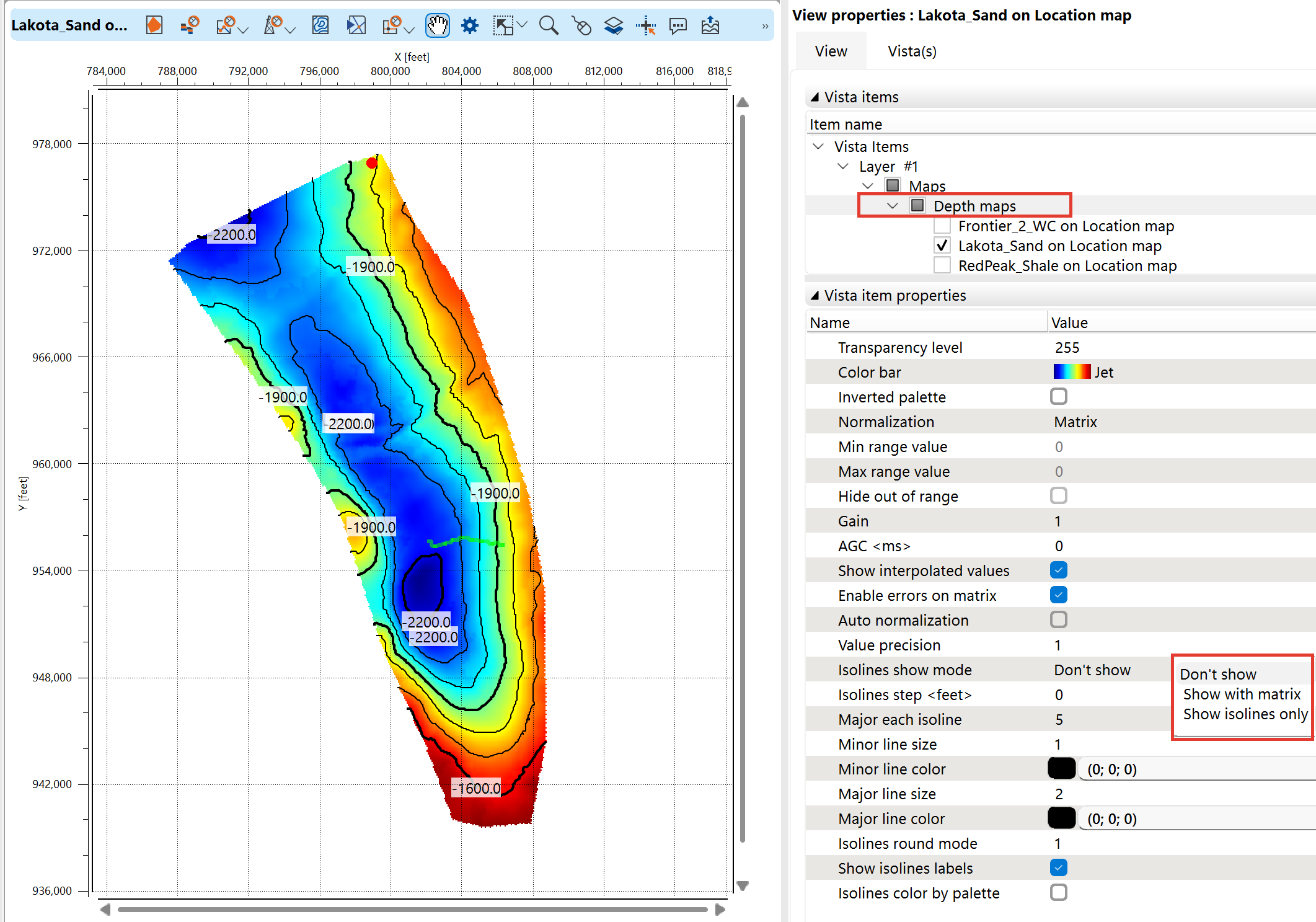Click the export map image icon
The height and width of the screenshot is (922, 1316).
click(x=710, y=25)
